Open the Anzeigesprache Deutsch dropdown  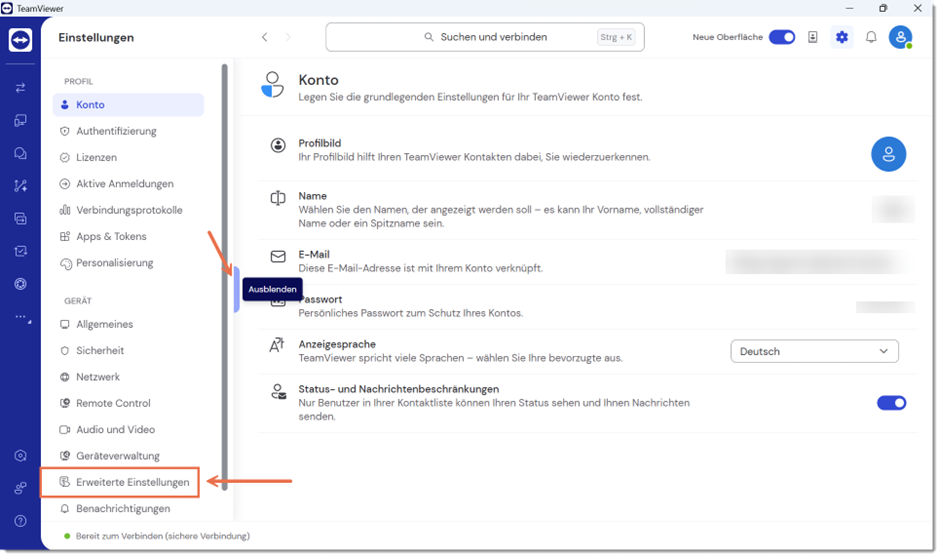pyautogui.click(x=814, y=351)
